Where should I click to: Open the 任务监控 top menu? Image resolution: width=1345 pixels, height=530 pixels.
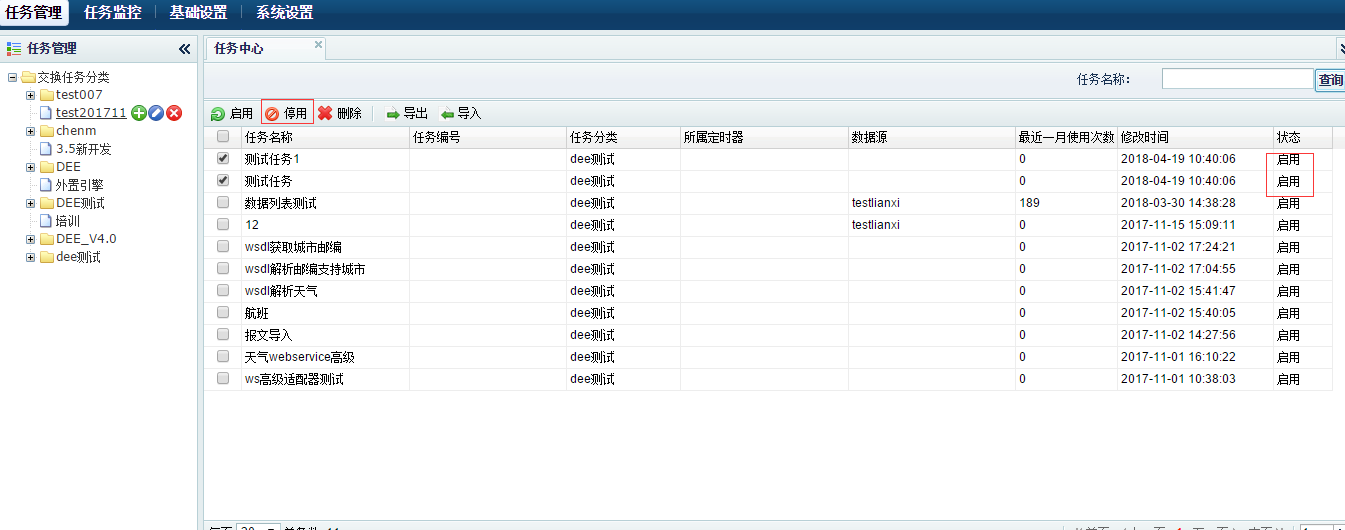[113, 13]
